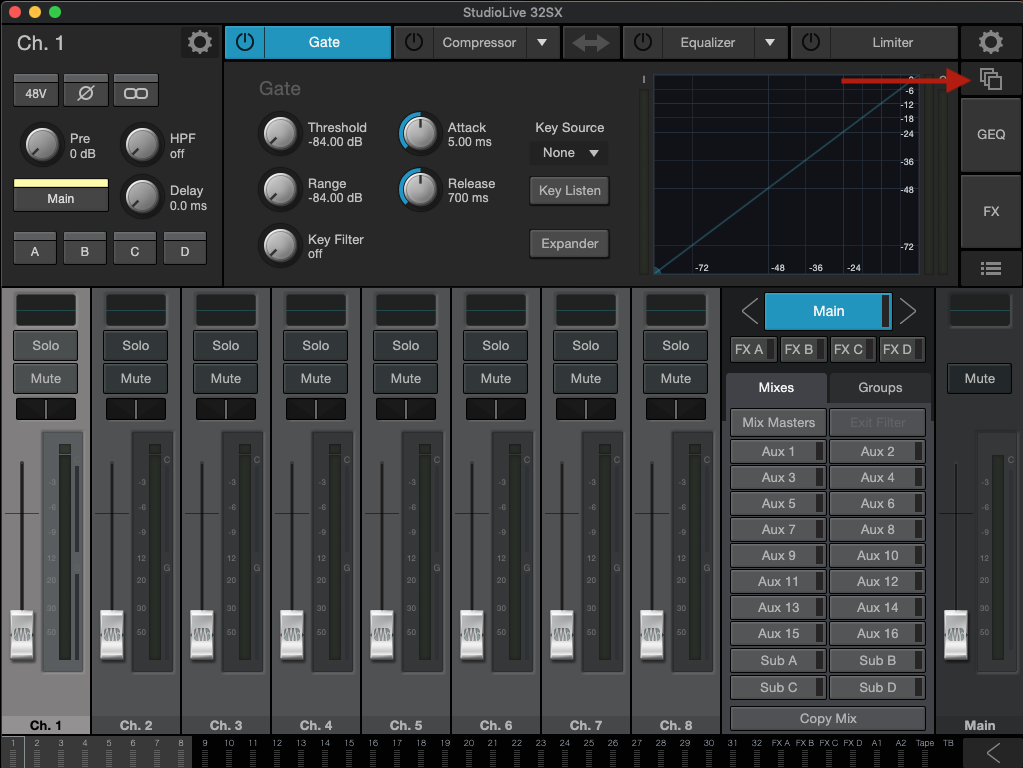Adjust the Gate Release knob
Image resolution: width=1023 pixels, height=768 pixels.
pos(420,190)
